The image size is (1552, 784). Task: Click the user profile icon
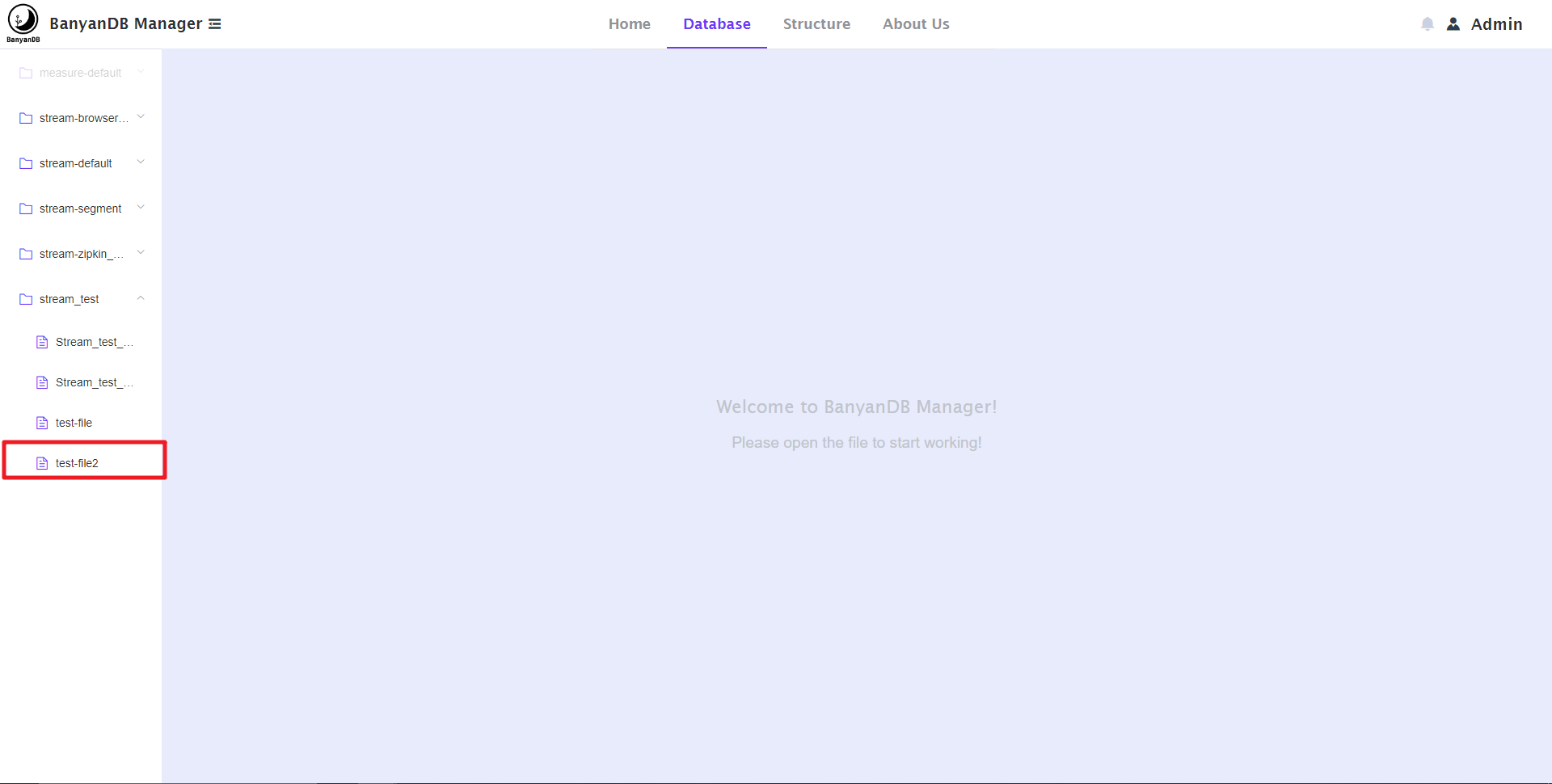coord(1453,24)
